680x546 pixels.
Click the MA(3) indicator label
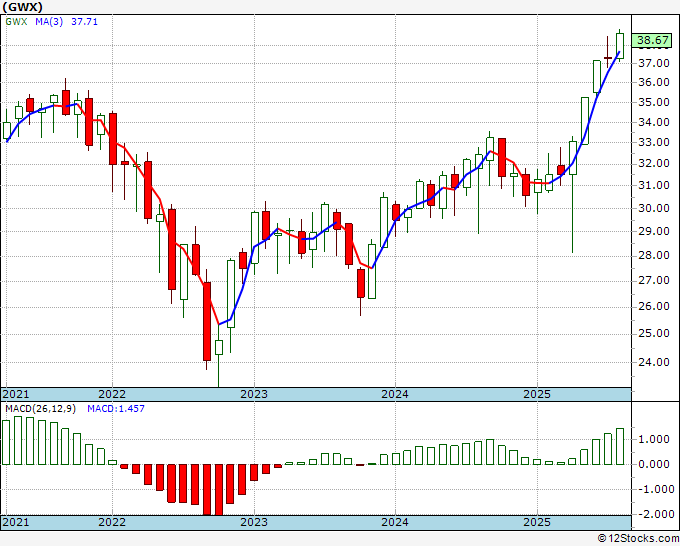coord(49,21)
